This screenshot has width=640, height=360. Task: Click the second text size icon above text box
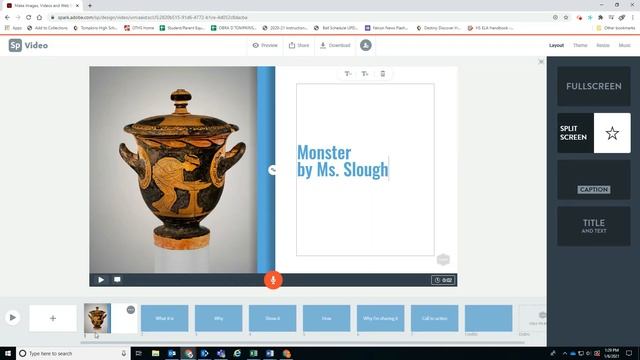pyautogui.click(x=365, y=73)
